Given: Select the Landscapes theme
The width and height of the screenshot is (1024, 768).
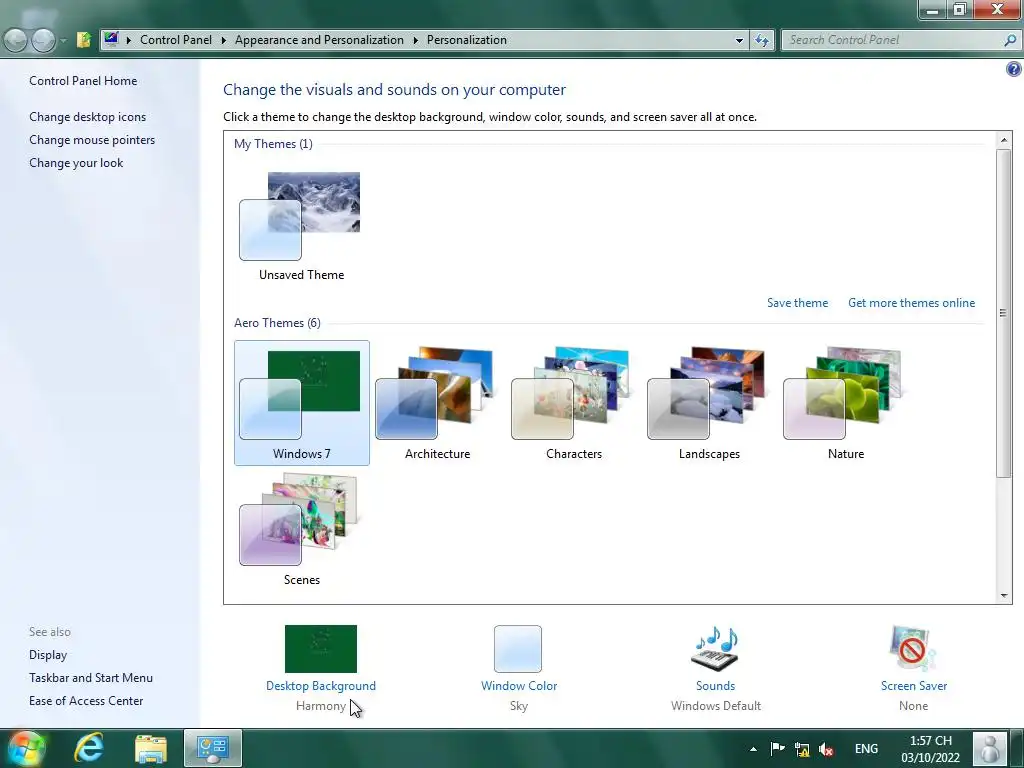Looking at the screenshot, I should point(709,403).
